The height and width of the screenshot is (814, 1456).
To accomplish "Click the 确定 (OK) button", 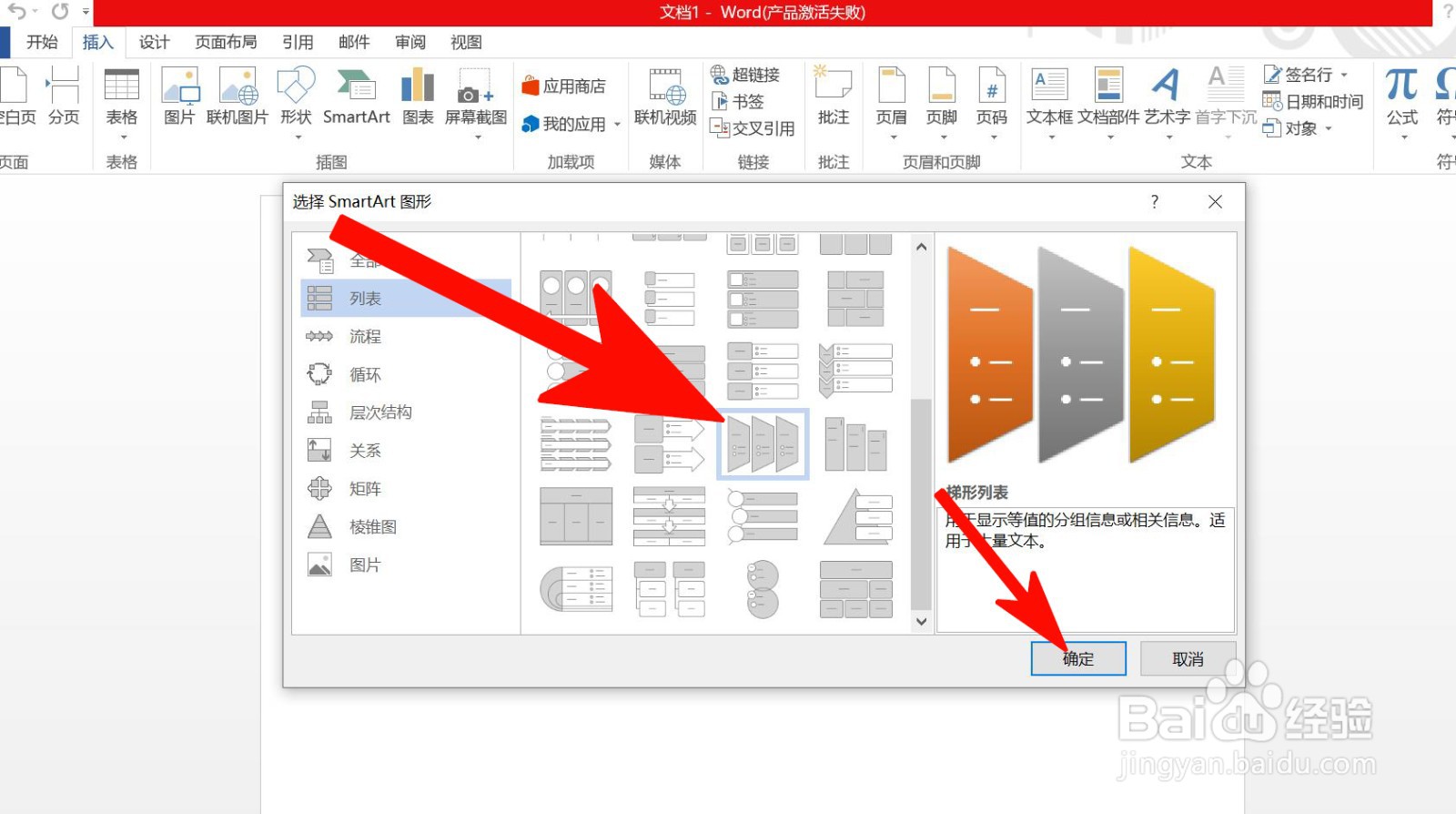I will coord(1078,658).
